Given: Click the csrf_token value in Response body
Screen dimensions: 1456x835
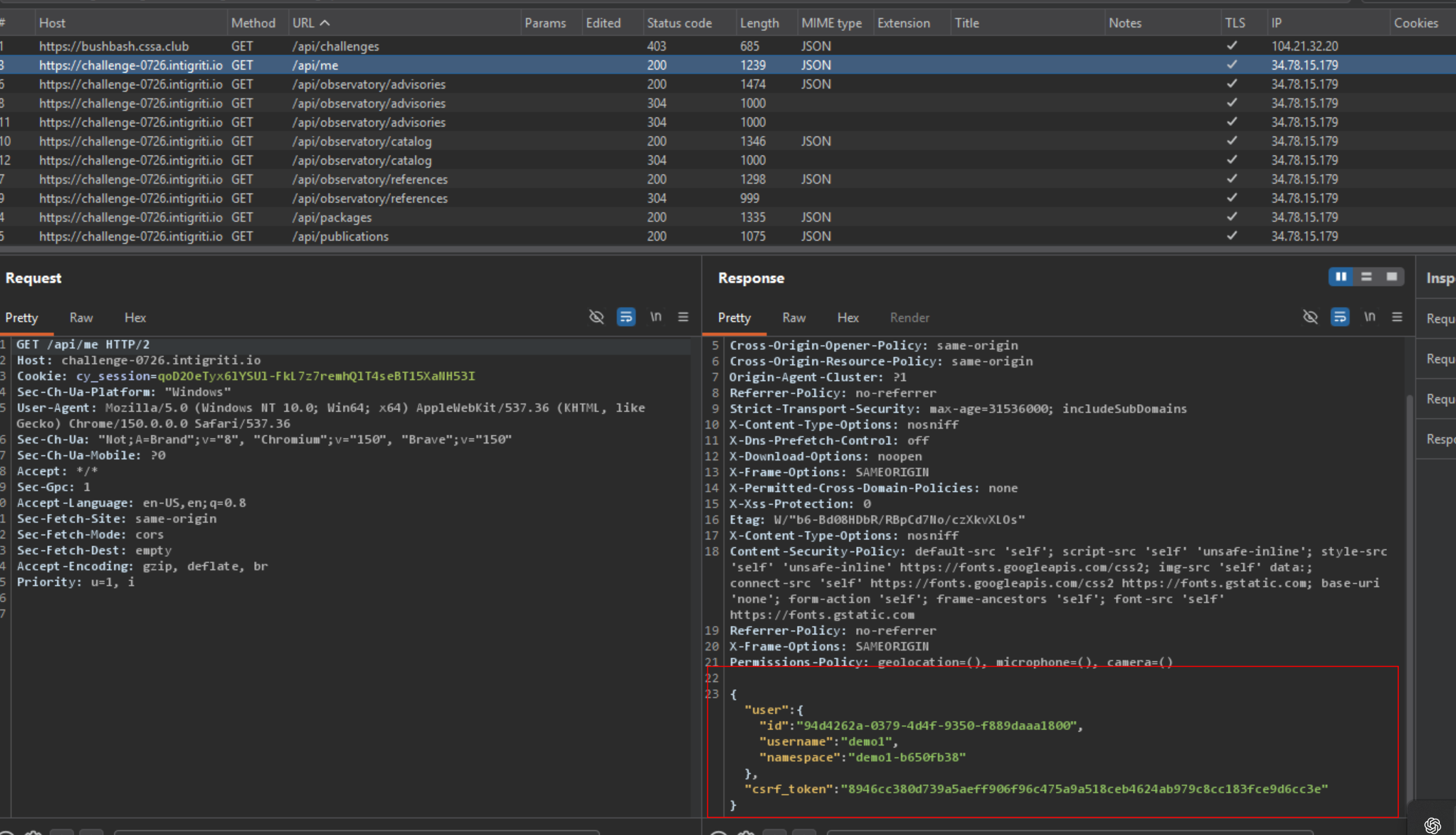Looking at the screenshot, I should coord(1085,789).
